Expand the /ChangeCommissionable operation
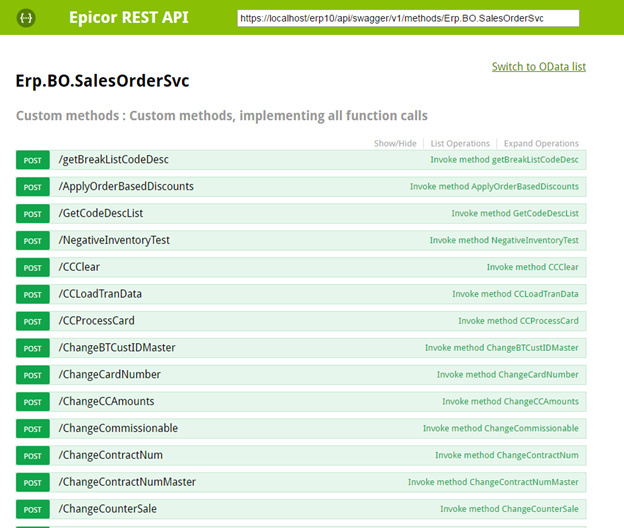Image resolution: width=624 pixels, height=528 pixels. [118, 428]
